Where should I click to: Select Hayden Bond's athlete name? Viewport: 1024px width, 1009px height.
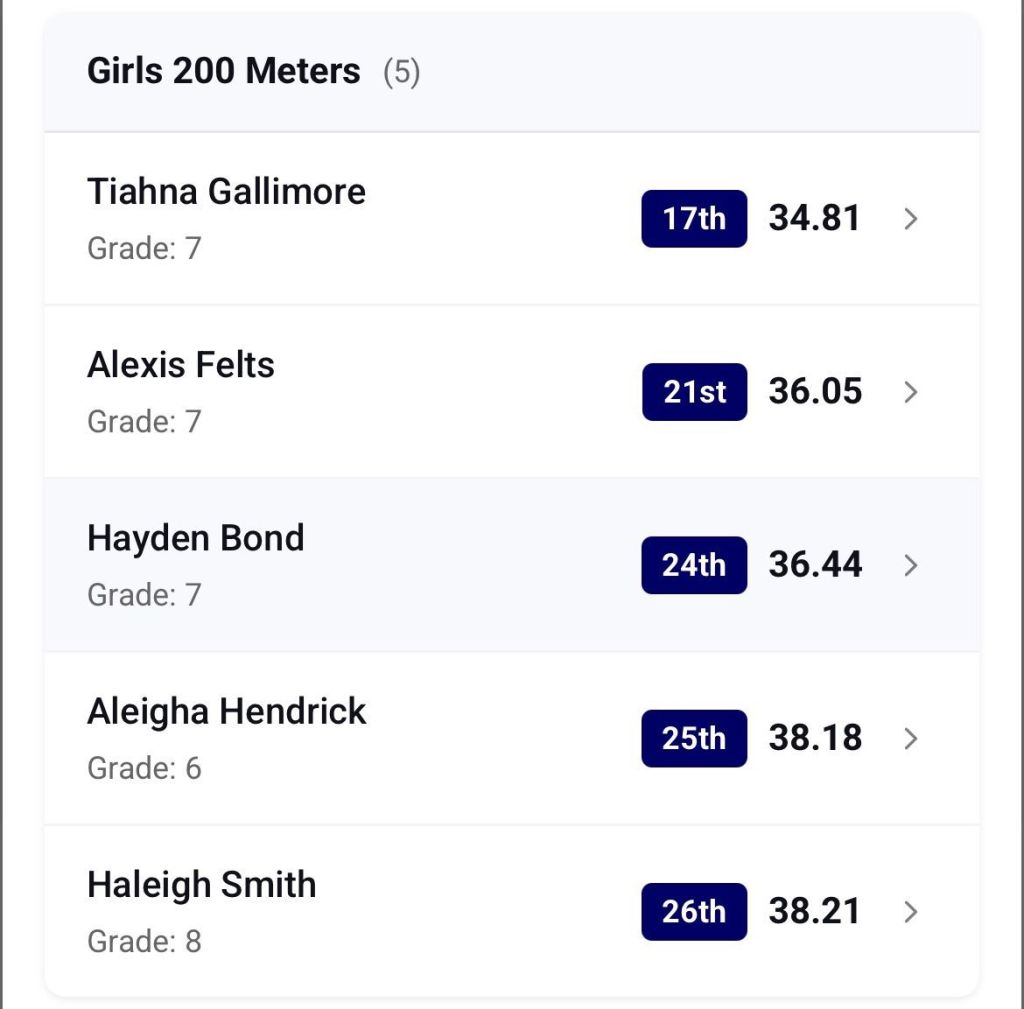(196, 538)
